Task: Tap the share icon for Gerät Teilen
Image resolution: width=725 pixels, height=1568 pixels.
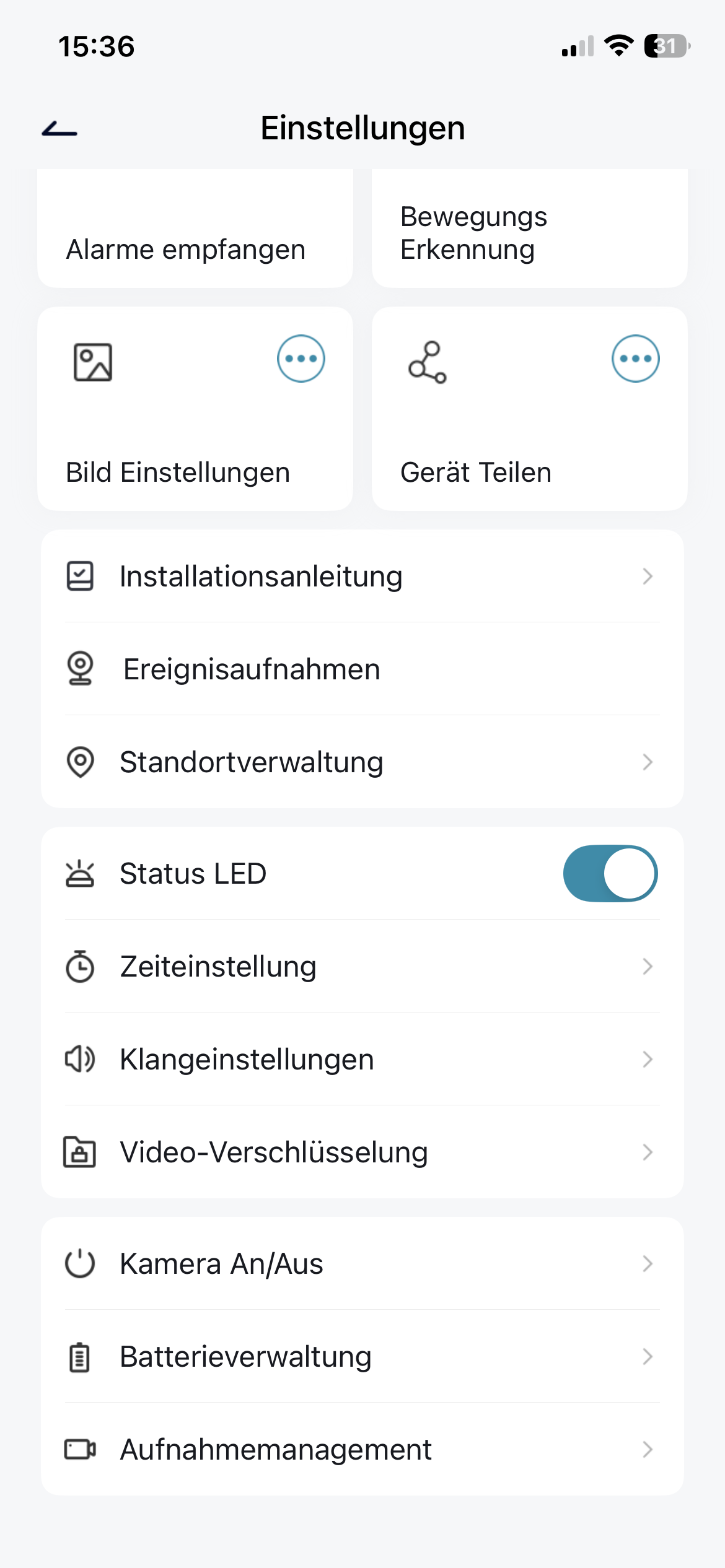Action: [428, 362]
